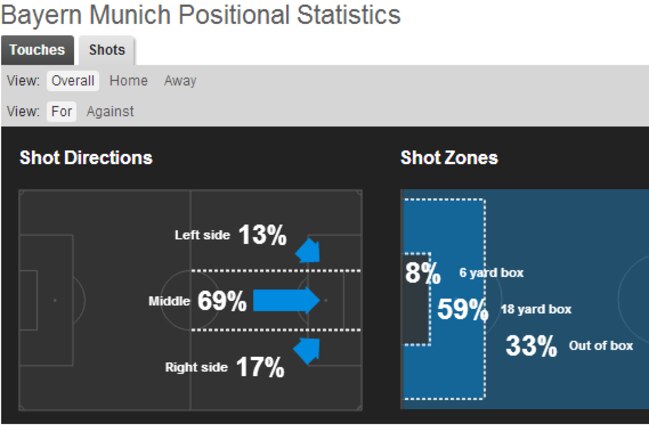Image resolution: width=649 pixels, height=432 pixels.
Task: Click the 13% left side percentage
Action: tap(262, 235)
